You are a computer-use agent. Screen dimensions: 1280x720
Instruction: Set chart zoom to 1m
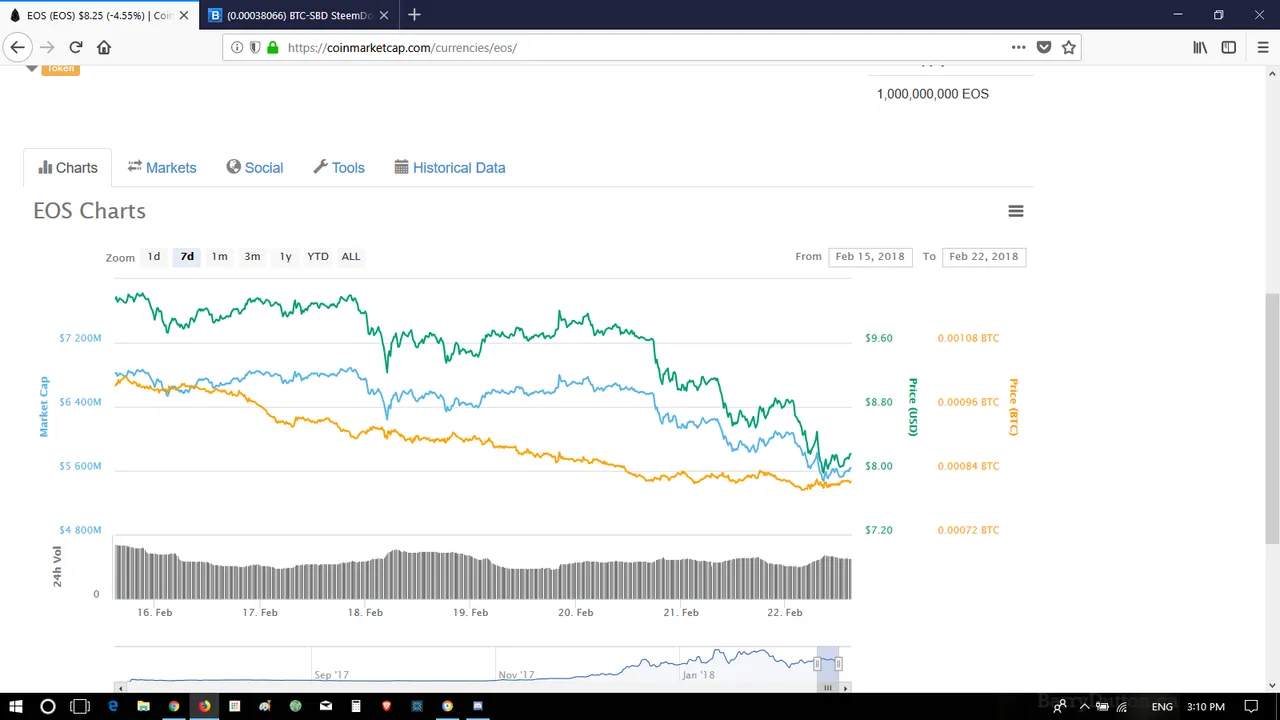(x=219, y=257)
